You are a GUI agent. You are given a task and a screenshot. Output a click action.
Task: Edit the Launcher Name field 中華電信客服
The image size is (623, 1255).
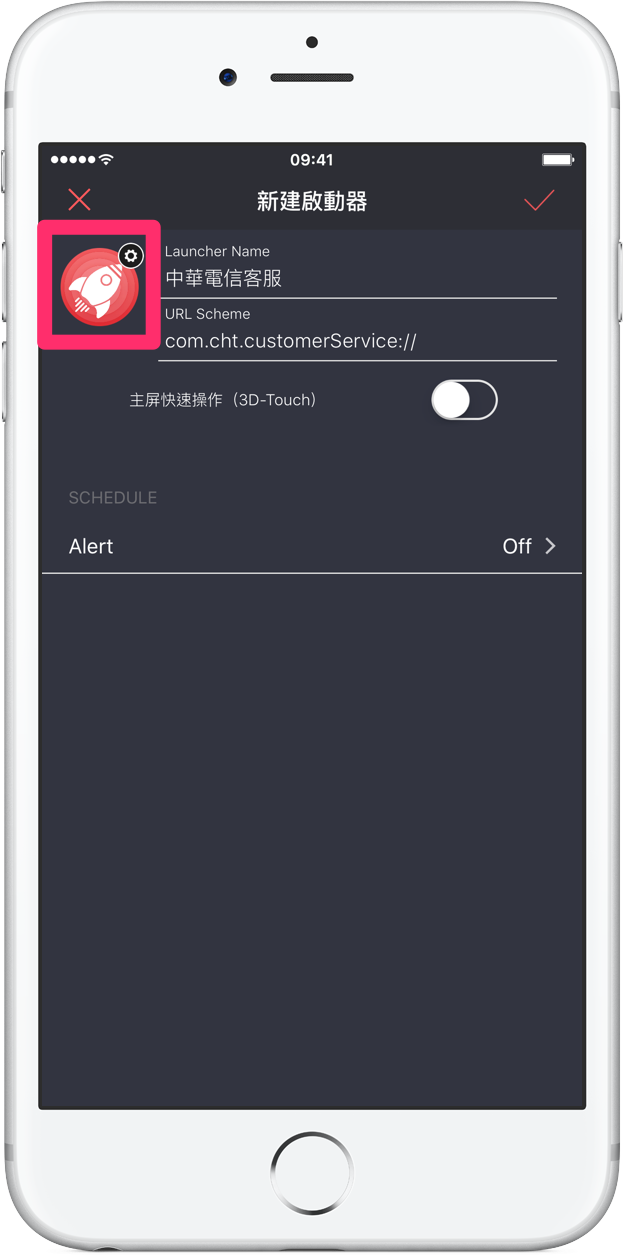[358, 279]
